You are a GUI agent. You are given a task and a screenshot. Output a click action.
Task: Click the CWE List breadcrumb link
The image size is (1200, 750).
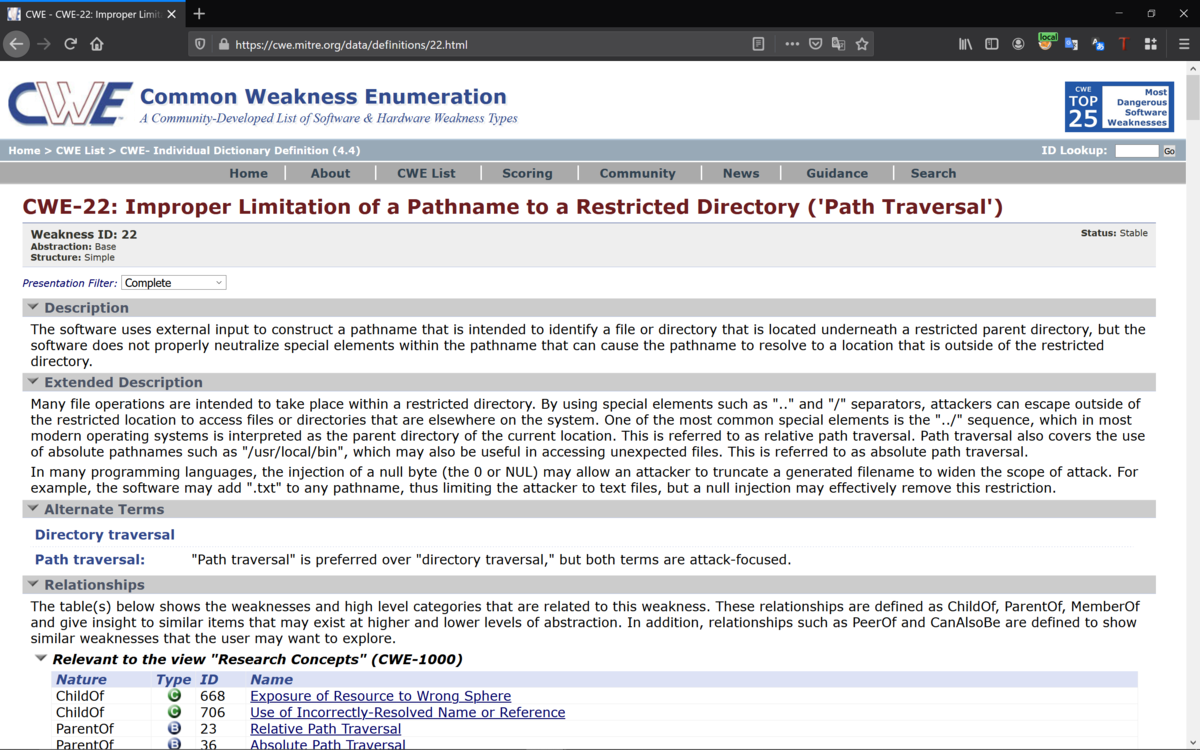tap(80, 150)
